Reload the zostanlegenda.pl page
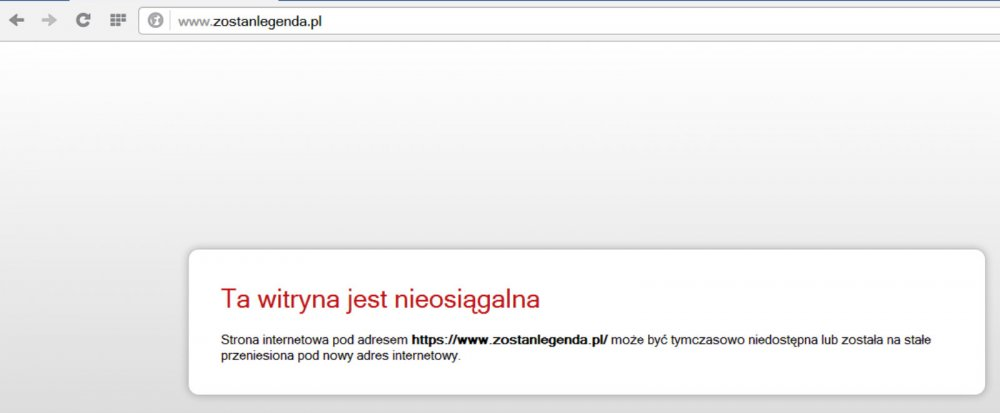 [83, 20]
